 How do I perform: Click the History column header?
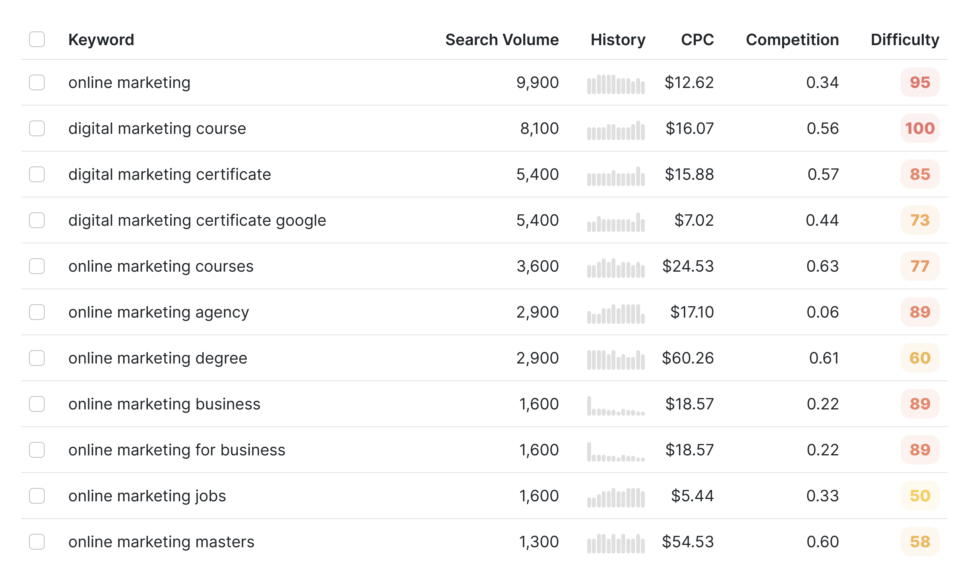617,40
